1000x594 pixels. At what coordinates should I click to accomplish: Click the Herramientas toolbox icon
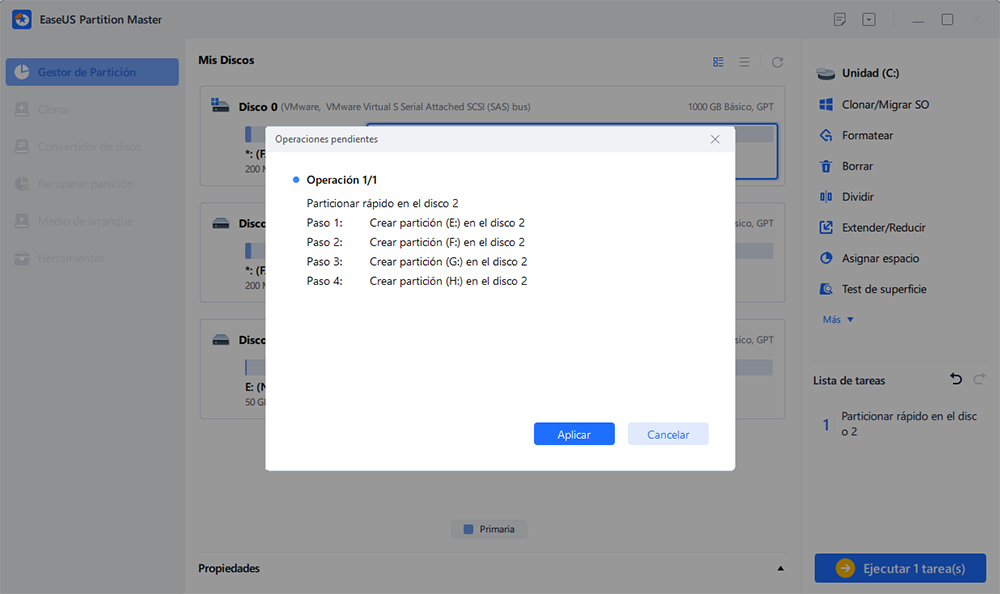pyautogui.click(x=22, y=258)
